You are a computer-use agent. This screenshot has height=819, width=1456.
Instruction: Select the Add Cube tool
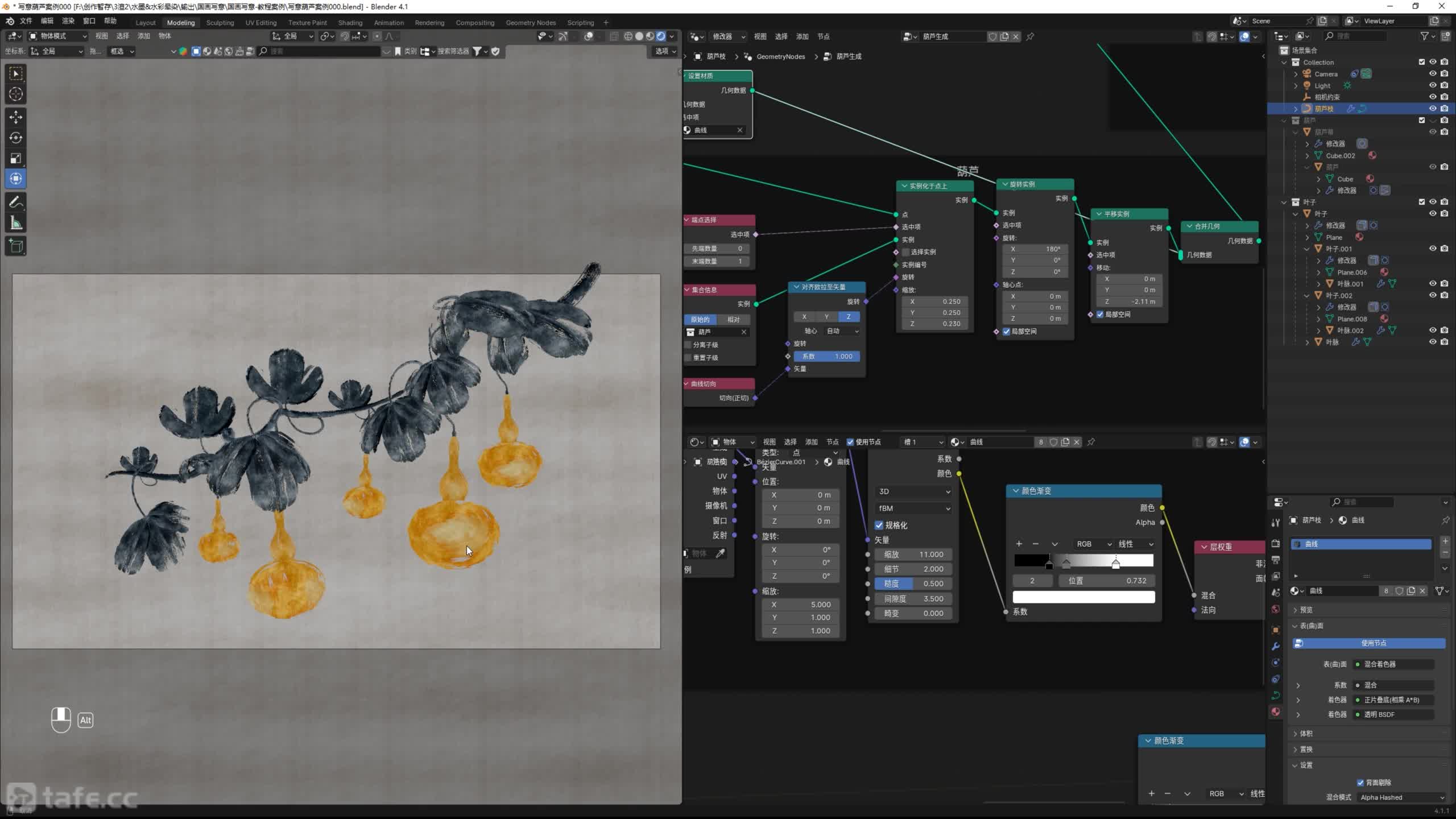click(x=16, y=246)
